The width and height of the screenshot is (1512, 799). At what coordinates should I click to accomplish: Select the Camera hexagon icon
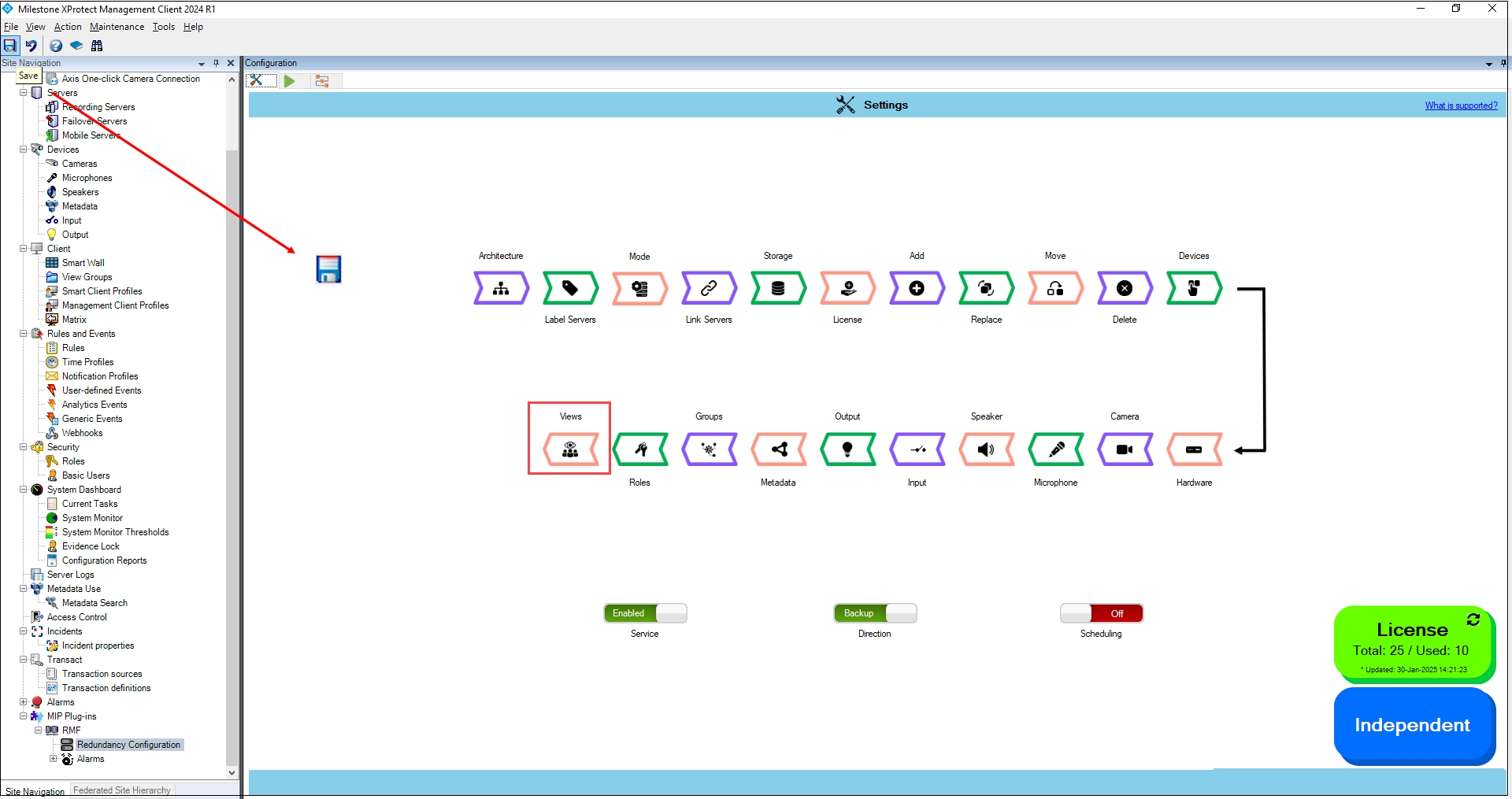(1125, 449)
